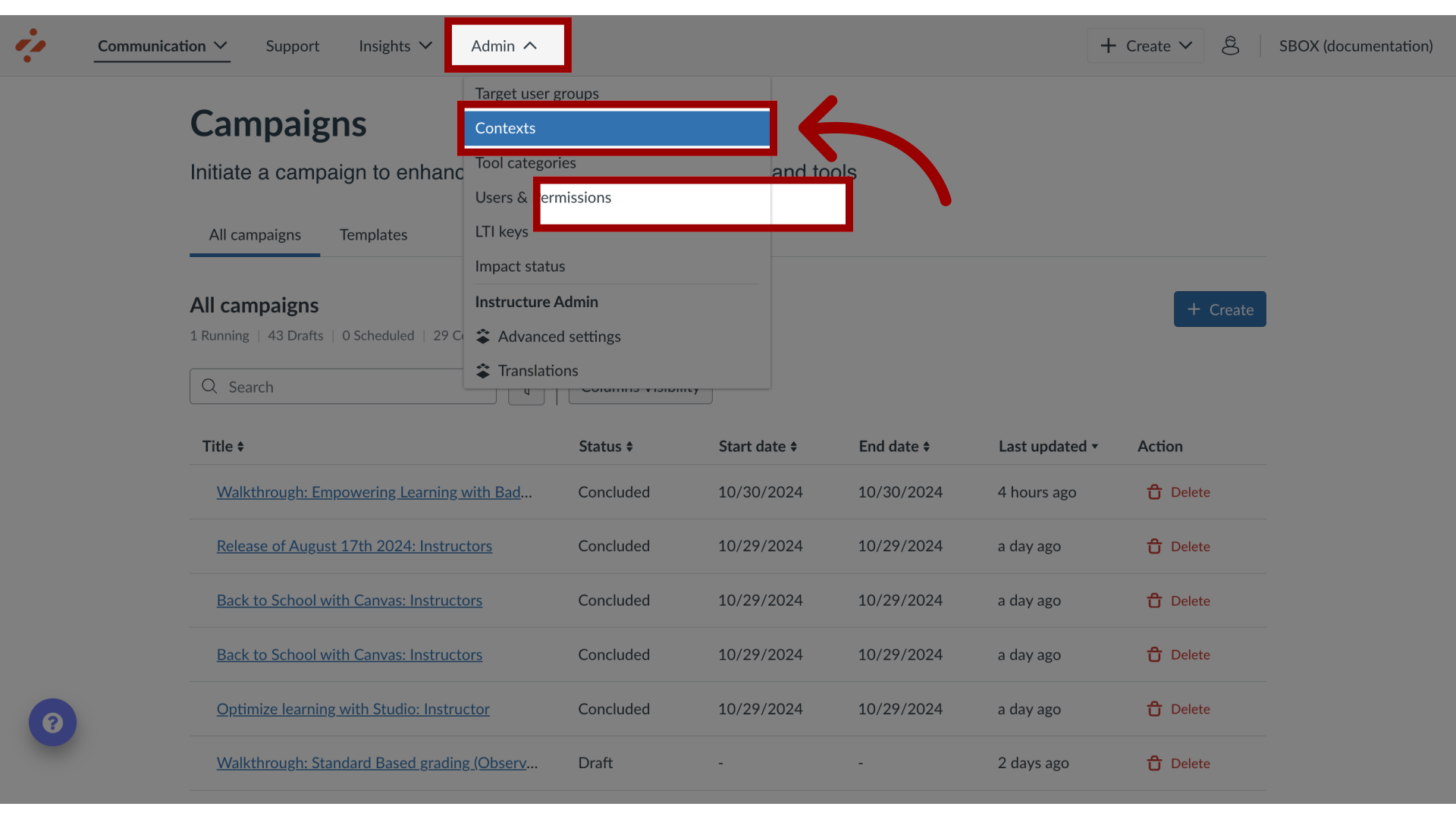Image resolution: width=1456 pixels, height=819 pixels.
Task: Click the help question mark icon
Action: coord(54,722)
